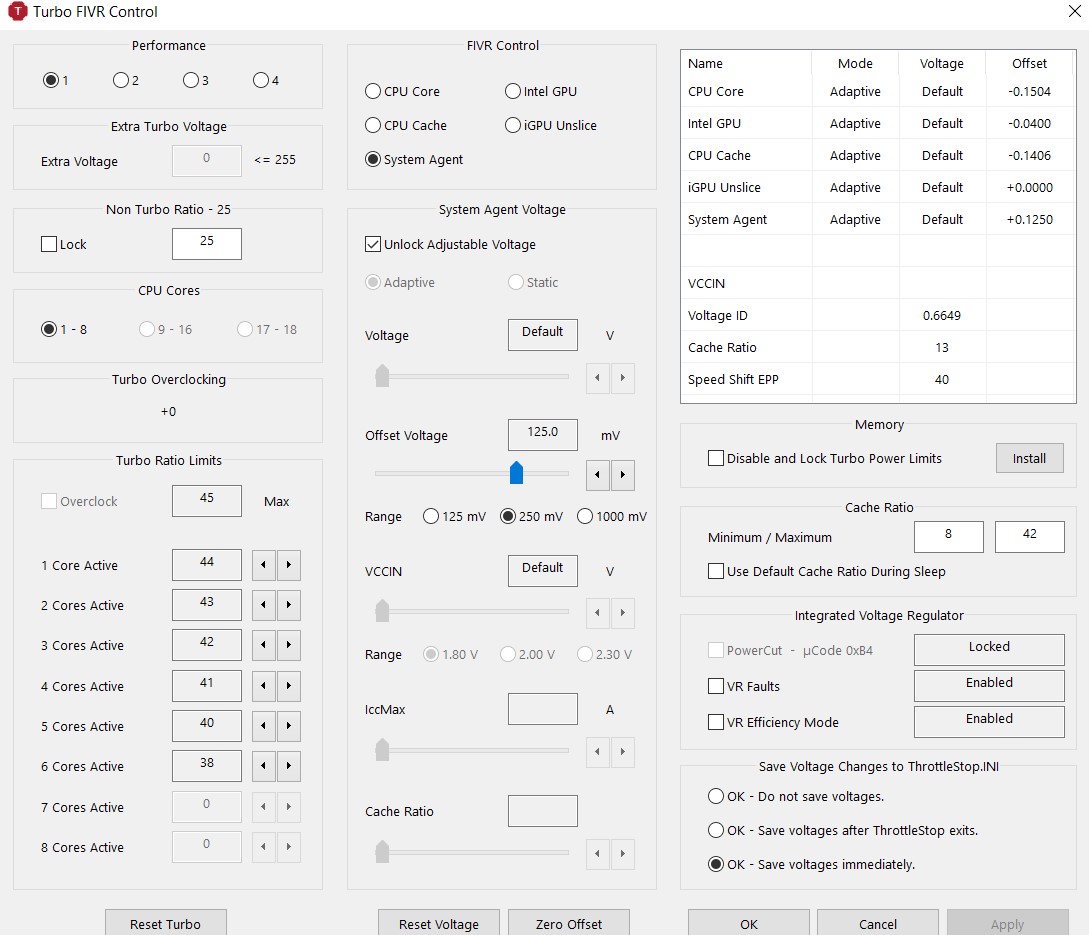Increase 5 Cores Active ratio arrow
1089x935 pixels.
289,726
